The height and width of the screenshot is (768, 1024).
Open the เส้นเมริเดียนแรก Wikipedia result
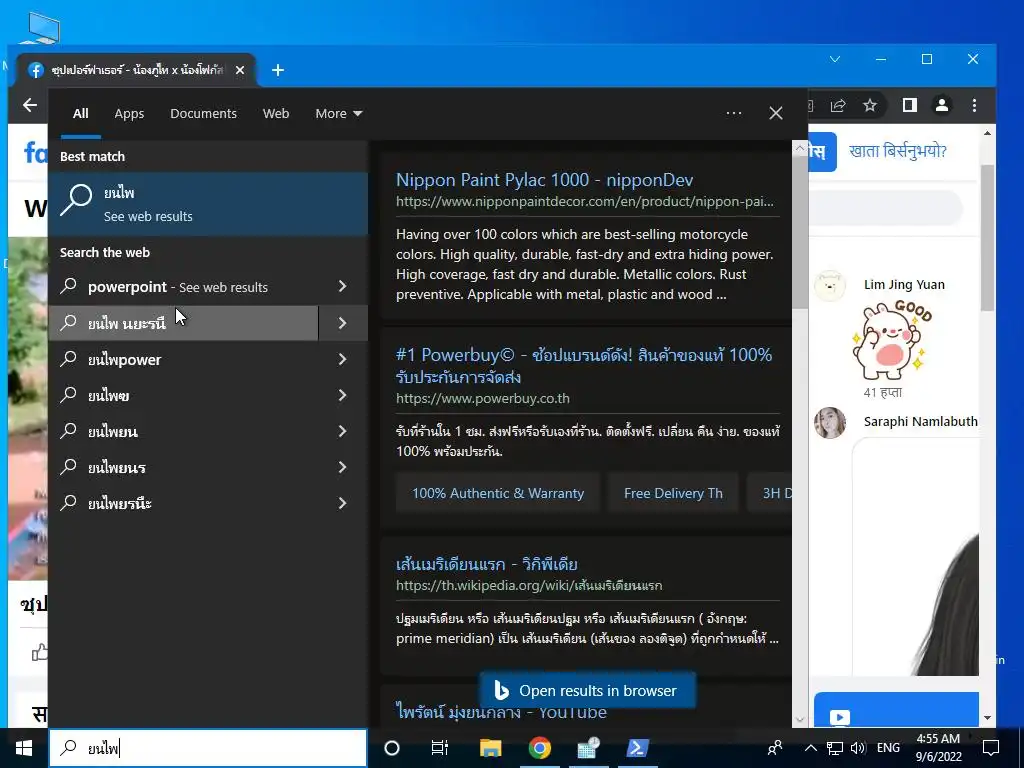pos(487,564)
